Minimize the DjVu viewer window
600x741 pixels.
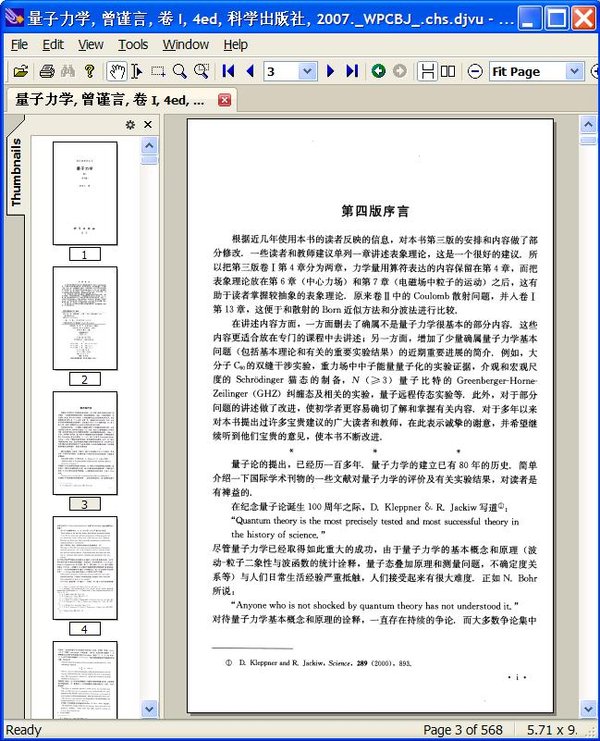click(530, 18)
